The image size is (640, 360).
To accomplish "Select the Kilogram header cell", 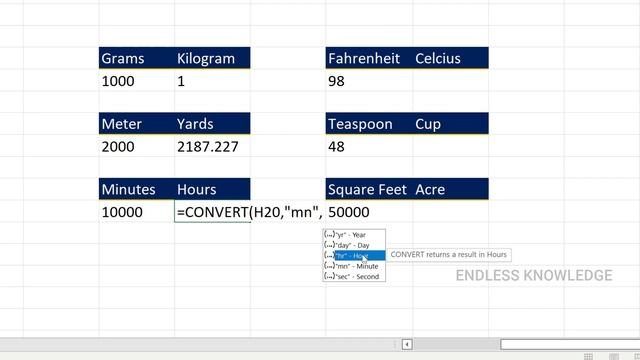I will pyautogui.click(x=212, y=58).
